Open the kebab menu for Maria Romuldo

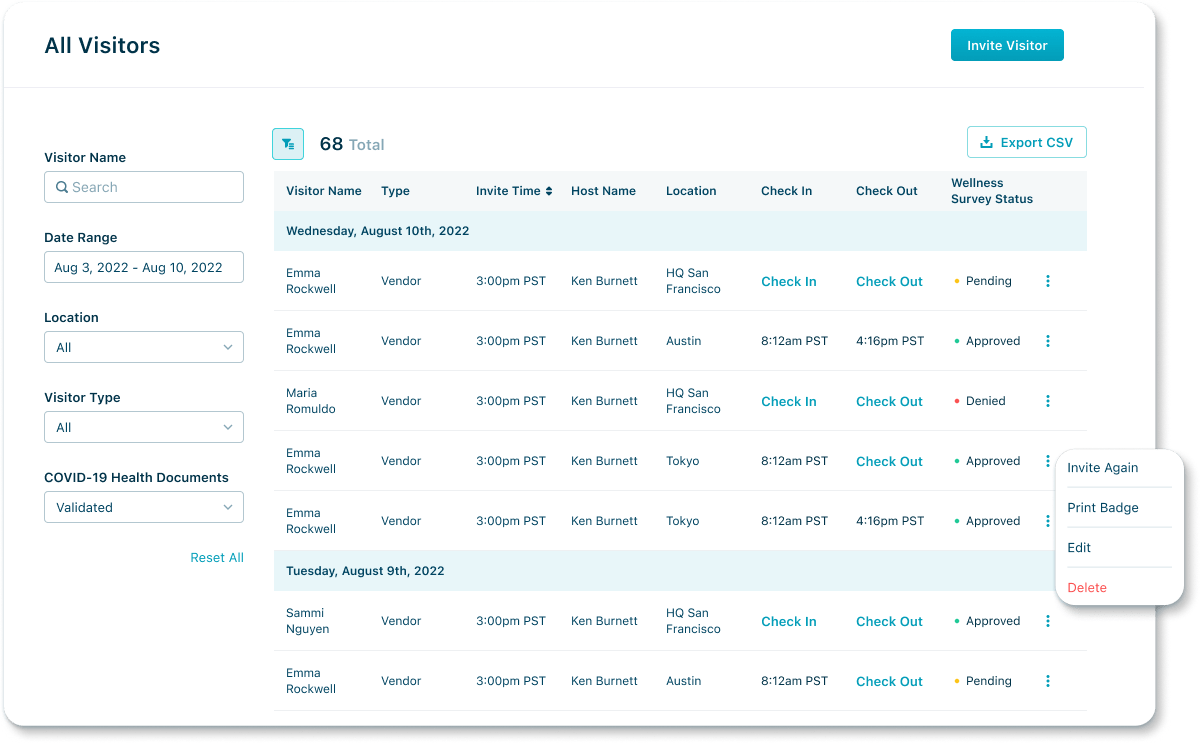1048,401
